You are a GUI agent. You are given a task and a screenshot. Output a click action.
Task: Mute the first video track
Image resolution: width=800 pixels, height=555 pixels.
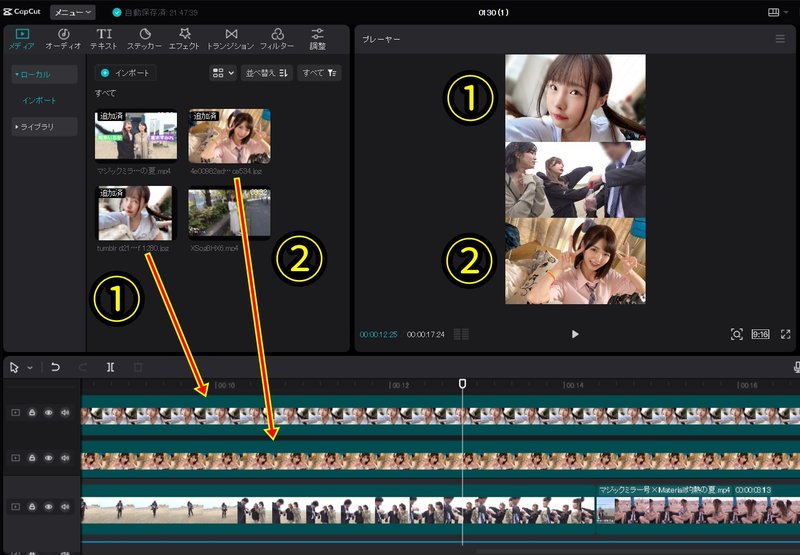tap(65, 412)
